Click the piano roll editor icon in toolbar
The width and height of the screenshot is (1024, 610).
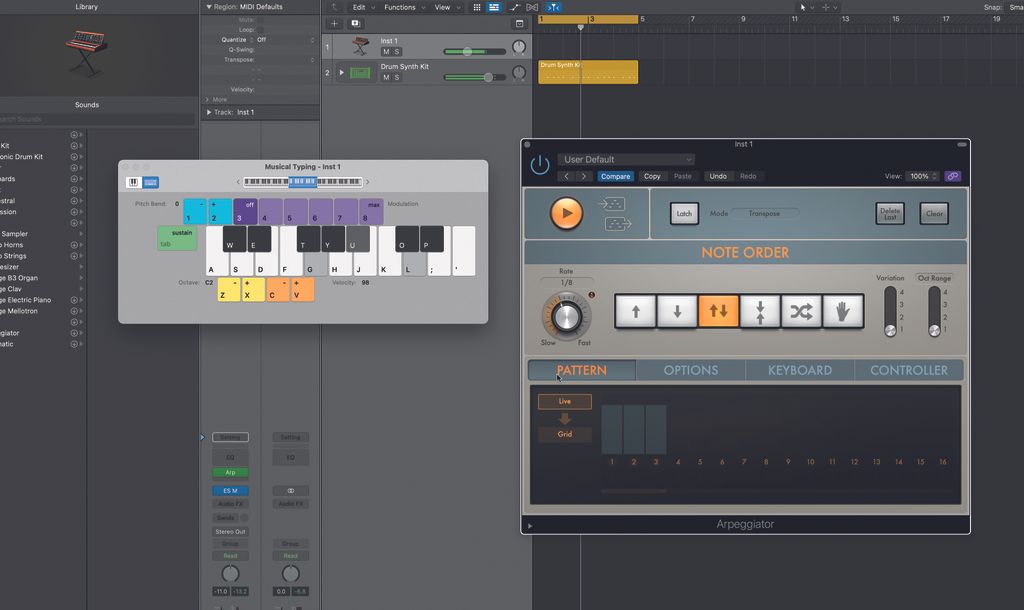click(493, 7)
